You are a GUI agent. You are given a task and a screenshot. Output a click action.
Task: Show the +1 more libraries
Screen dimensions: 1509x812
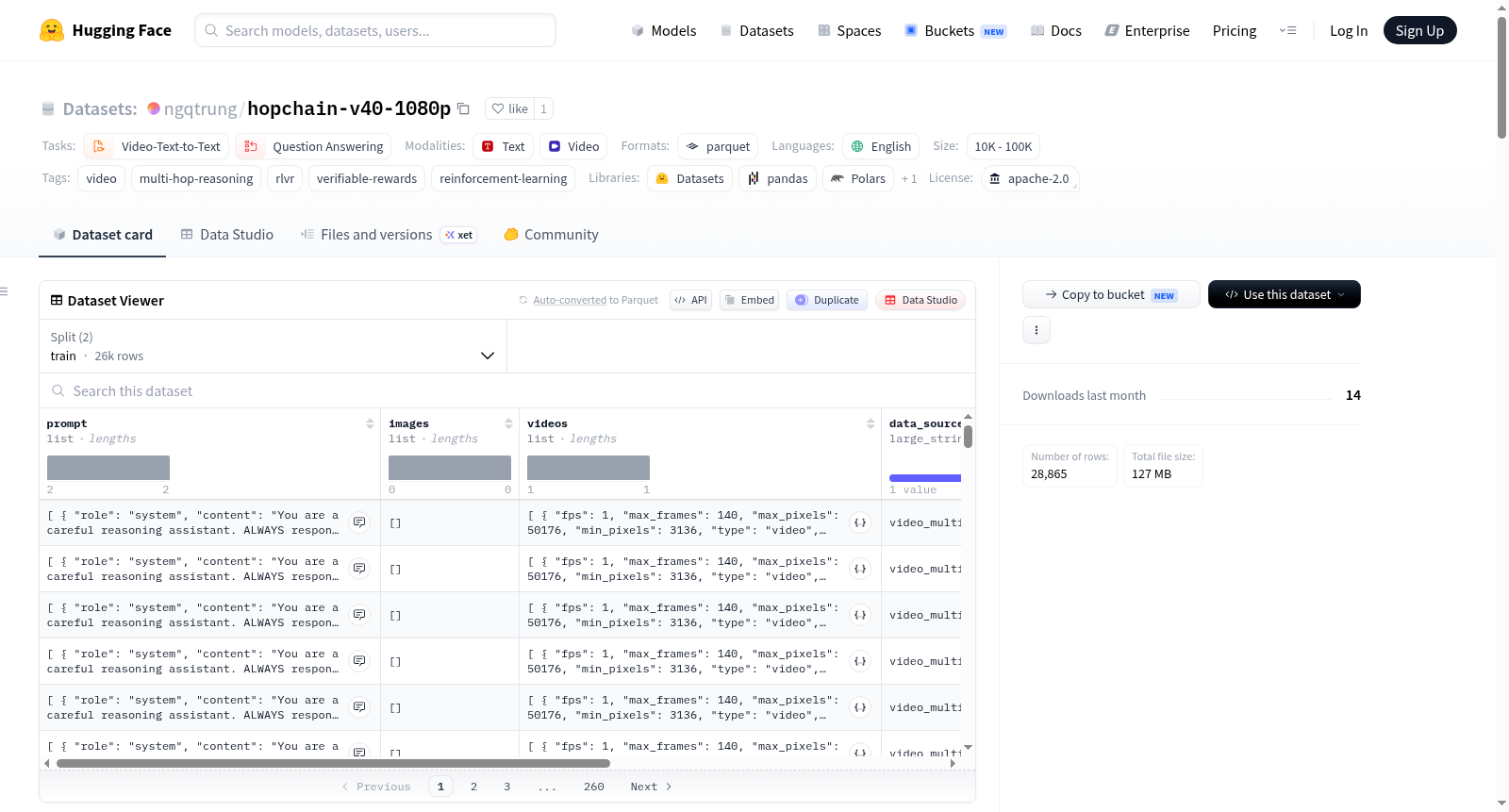coord(909,178)
